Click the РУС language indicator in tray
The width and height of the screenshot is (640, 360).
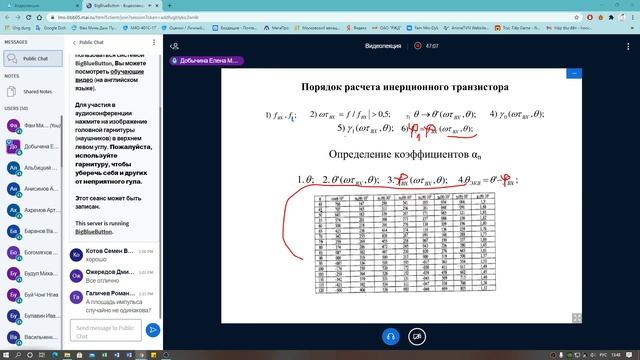(602, 355)
